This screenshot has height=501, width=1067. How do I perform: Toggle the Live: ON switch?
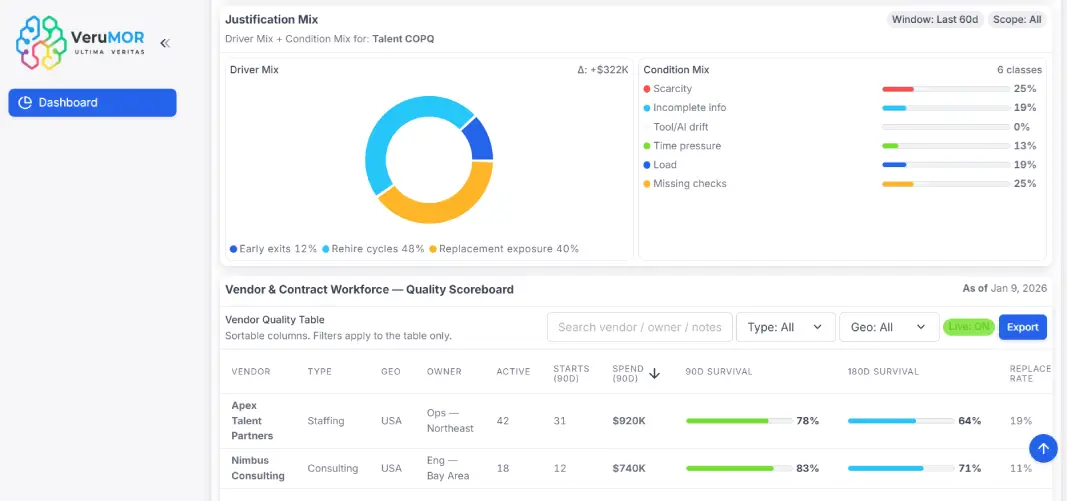coord(968,327)
